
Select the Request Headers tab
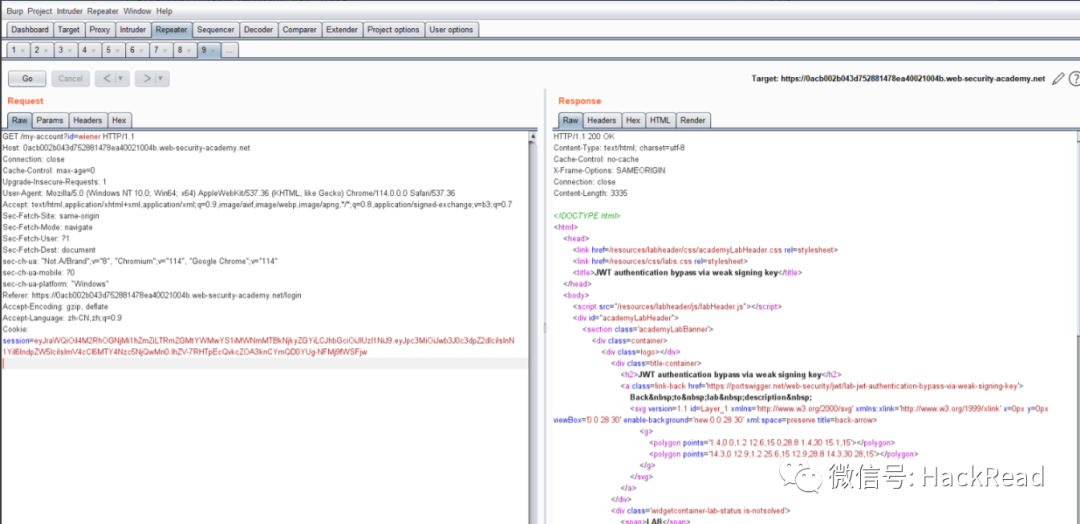[x=87, y=120]
